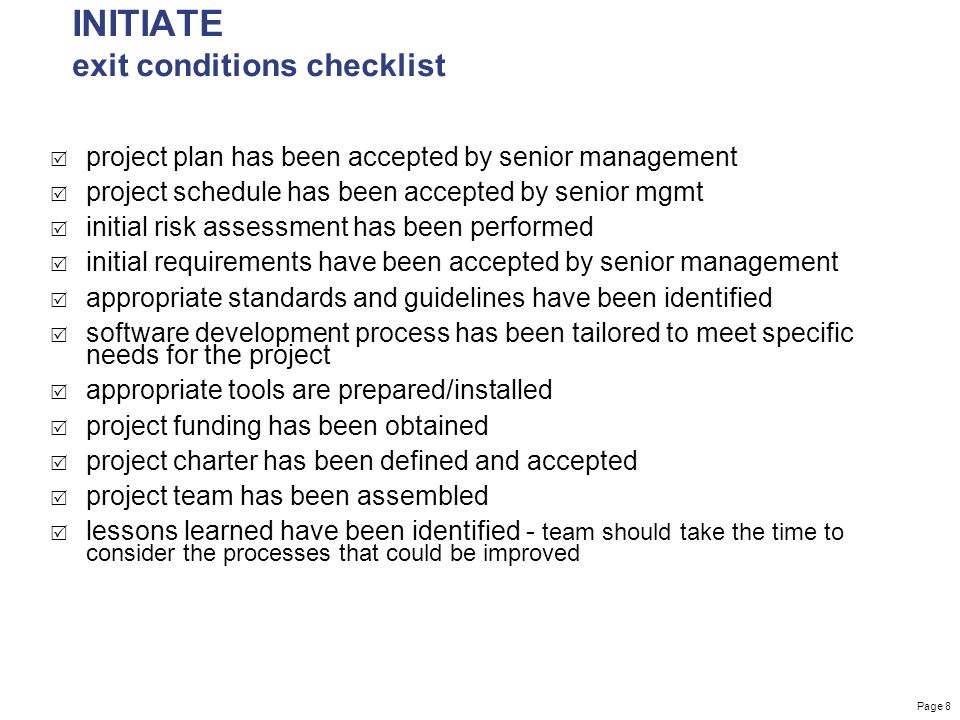Check the lessons learned identified checkbox
Image resolution: width=960 pixels, height=720 pixels.
pos(59,533)
